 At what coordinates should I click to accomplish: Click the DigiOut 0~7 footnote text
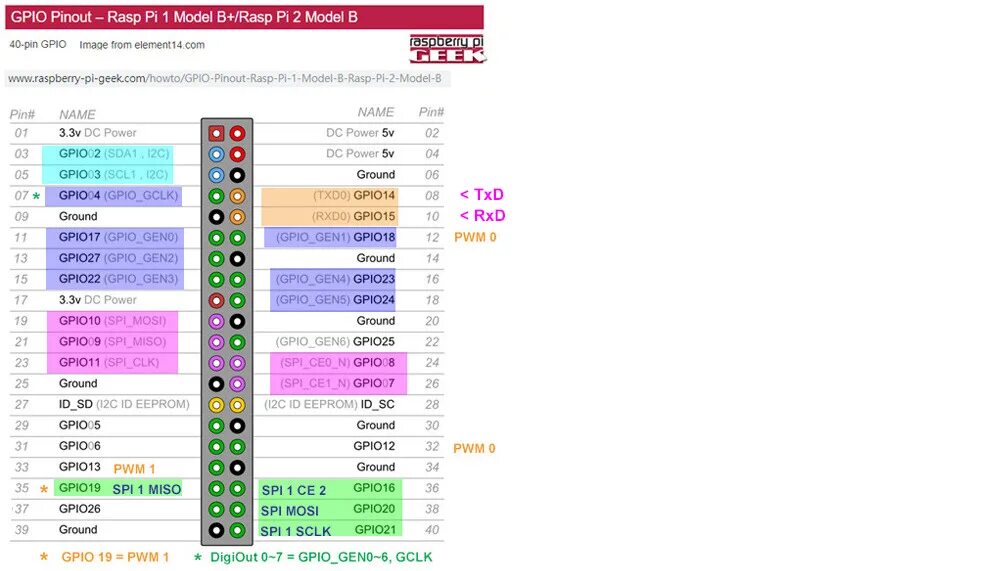(x=321, y=557)
